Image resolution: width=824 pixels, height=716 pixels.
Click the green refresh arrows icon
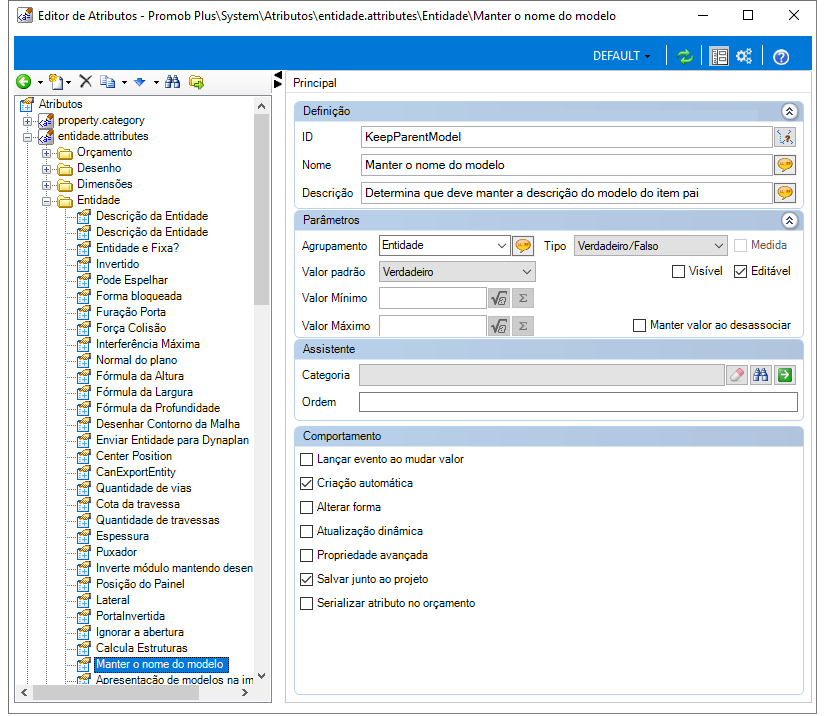[685, 56]
